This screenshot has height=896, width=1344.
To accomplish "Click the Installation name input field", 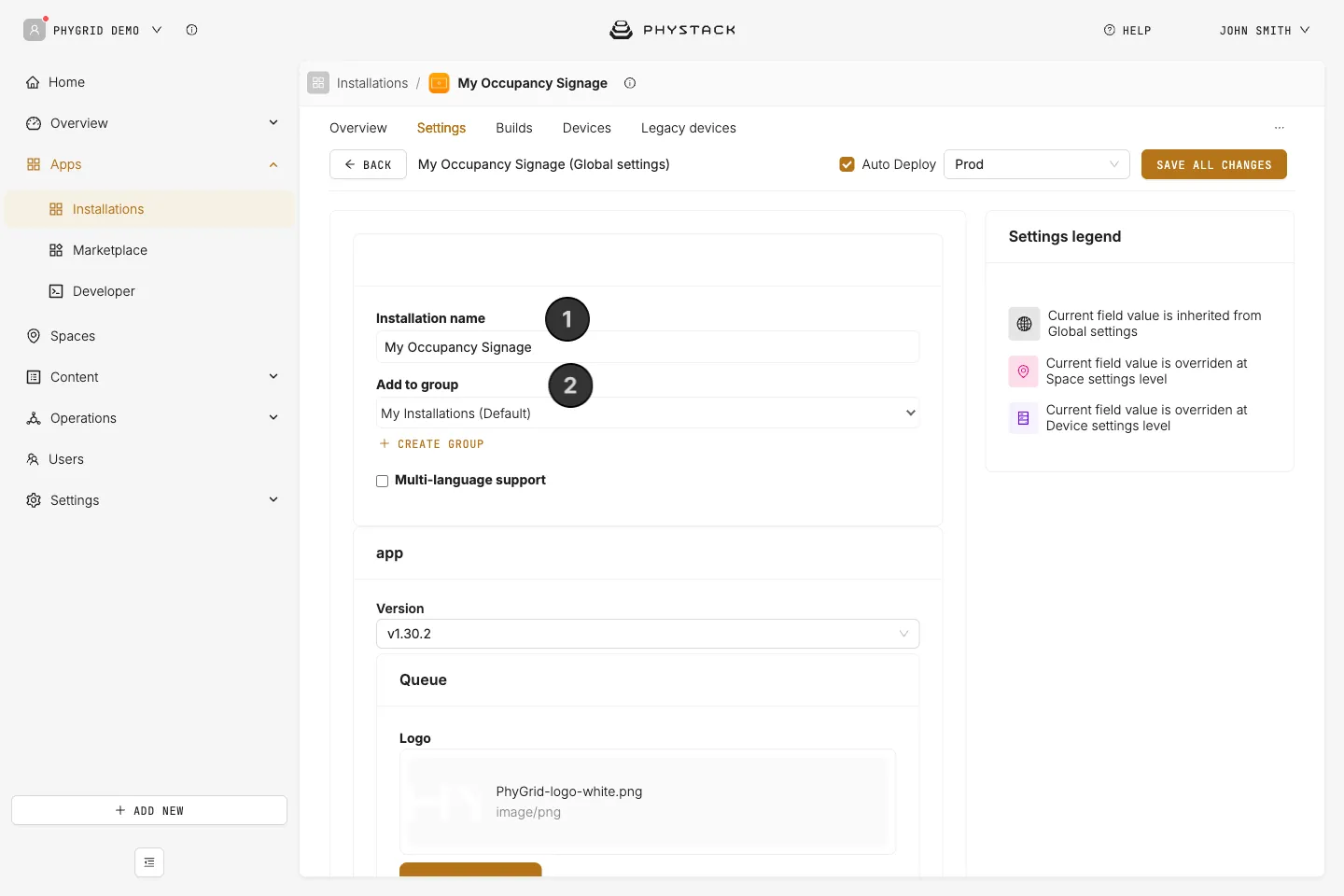I will point(648,347).
